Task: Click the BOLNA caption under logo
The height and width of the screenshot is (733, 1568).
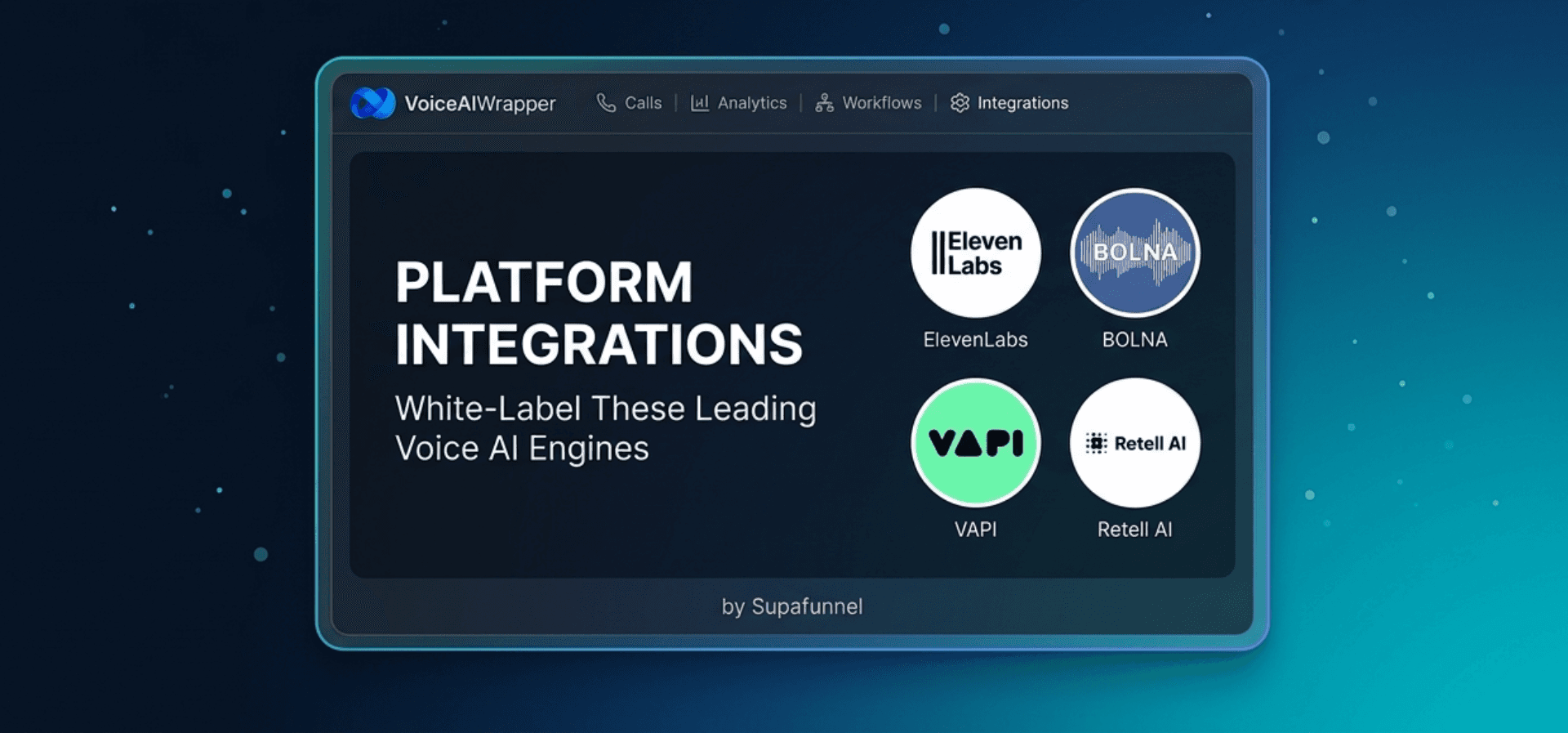Action: pos(1135,340)
